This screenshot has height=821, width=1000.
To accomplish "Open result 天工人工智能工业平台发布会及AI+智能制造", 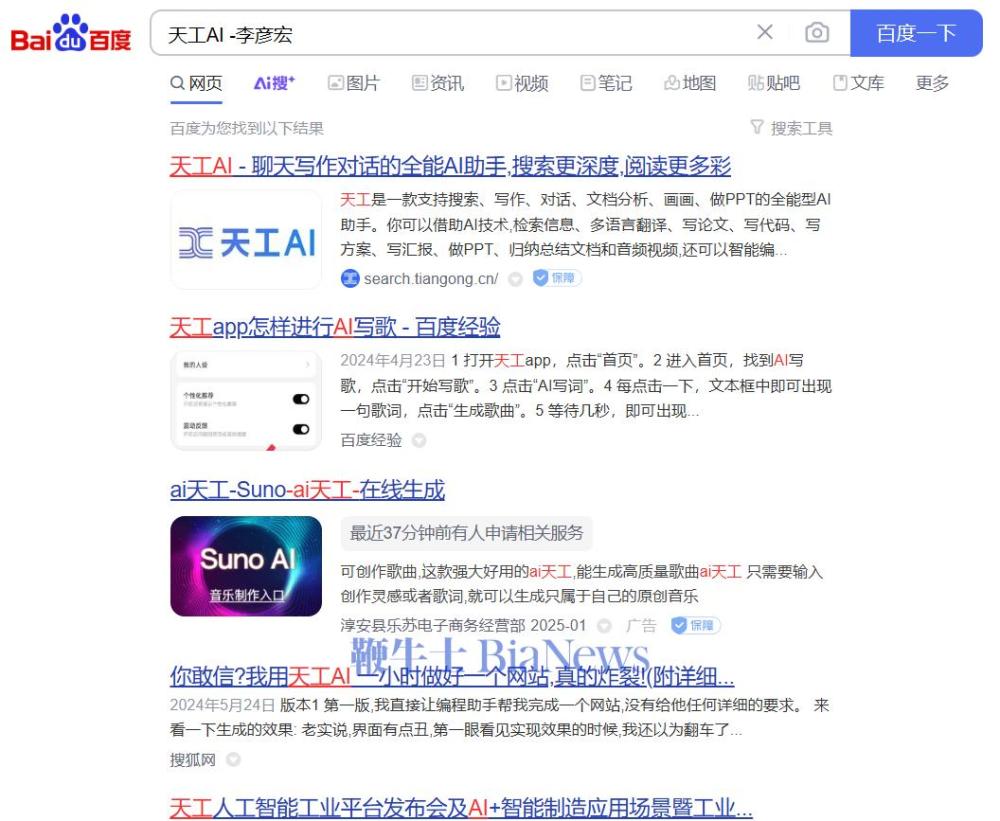I will (x=461, y=808).
